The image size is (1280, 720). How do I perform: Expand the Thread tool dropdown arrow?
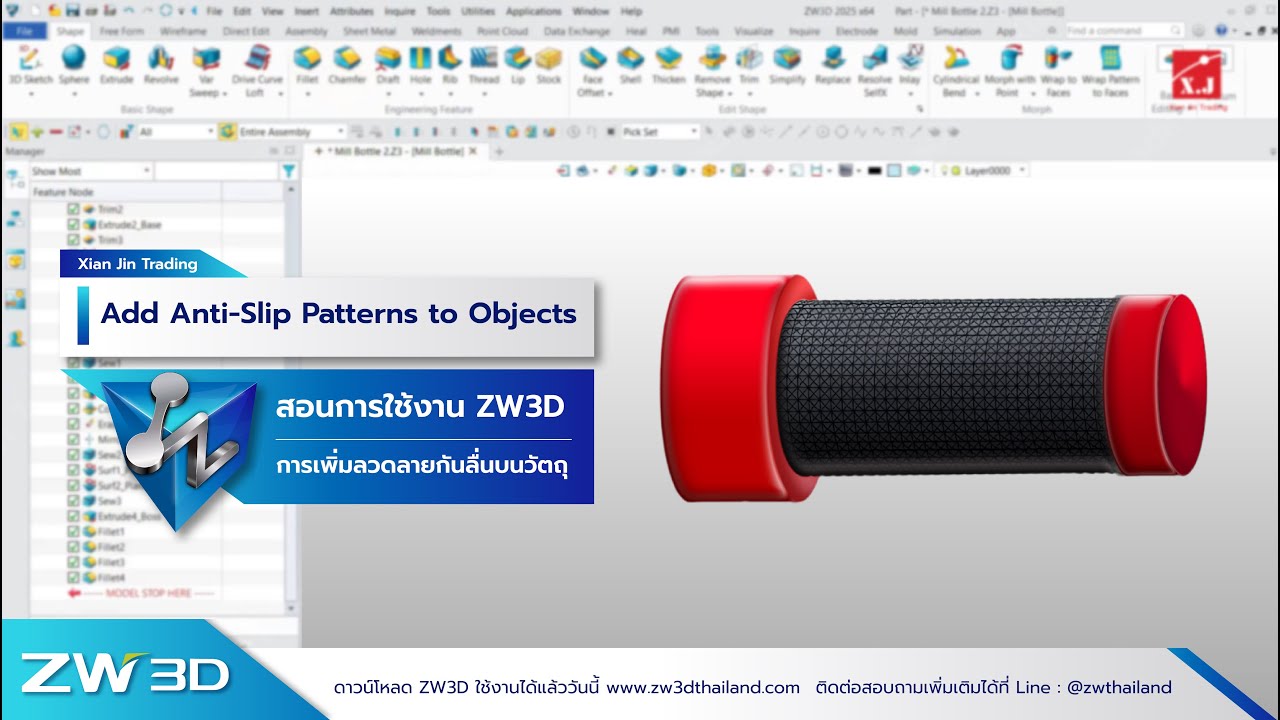click(483, 94)
